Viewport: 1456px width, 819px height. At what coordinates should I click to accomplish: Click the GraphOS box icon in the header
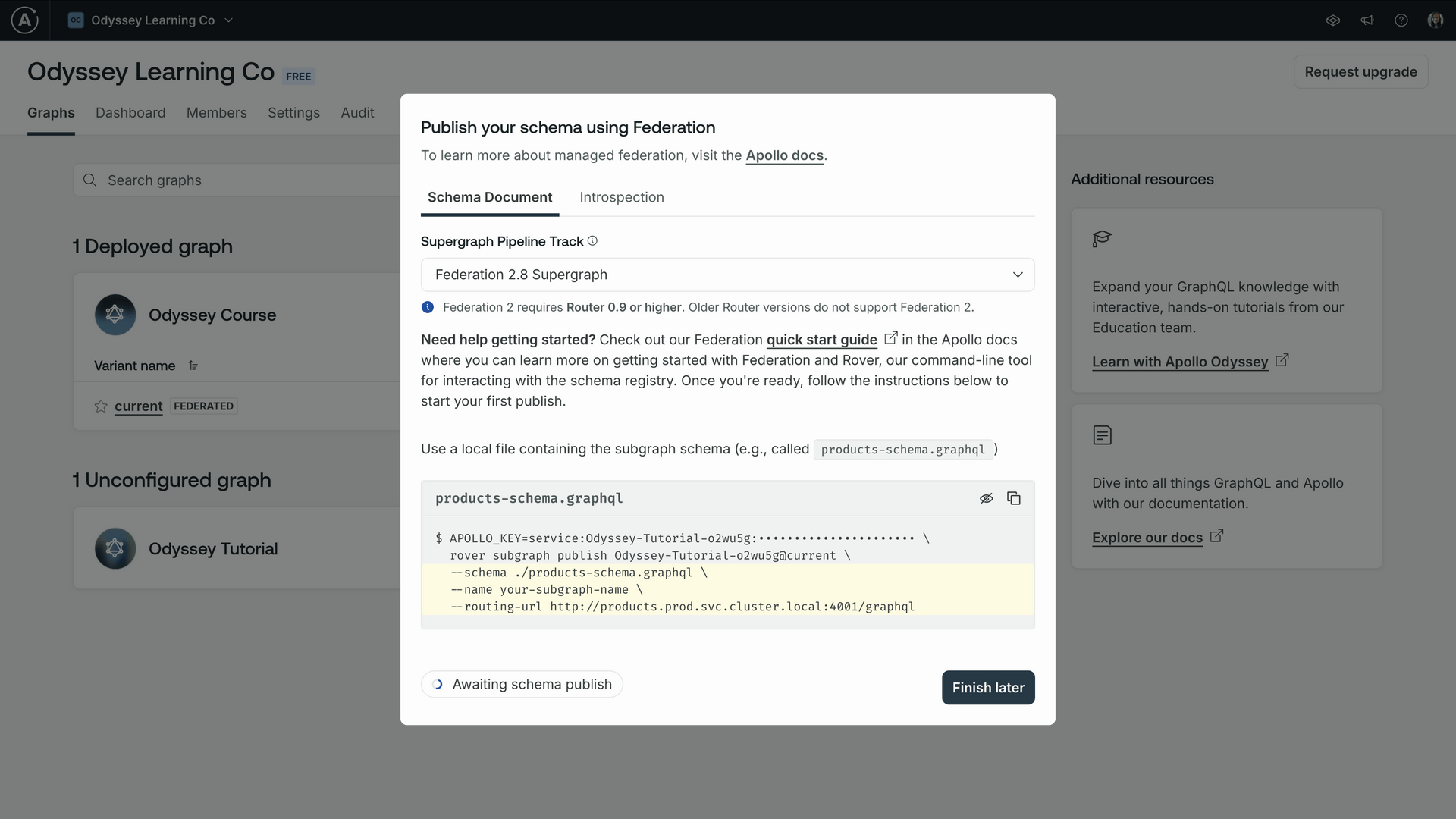click(x=1333, y=20)
